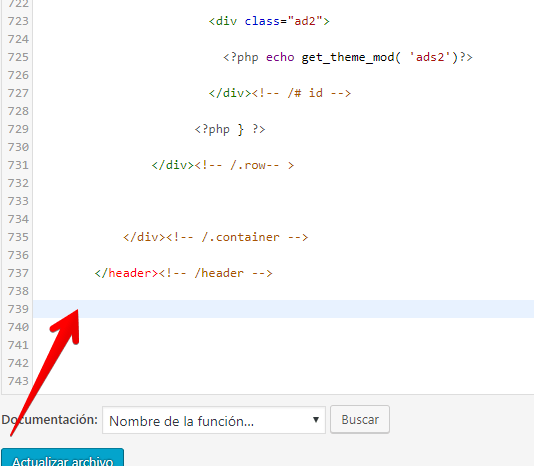Place cursor on highlighted empty line 739
This screenshot has width=534, height=466.
click(x=283, y=309)
